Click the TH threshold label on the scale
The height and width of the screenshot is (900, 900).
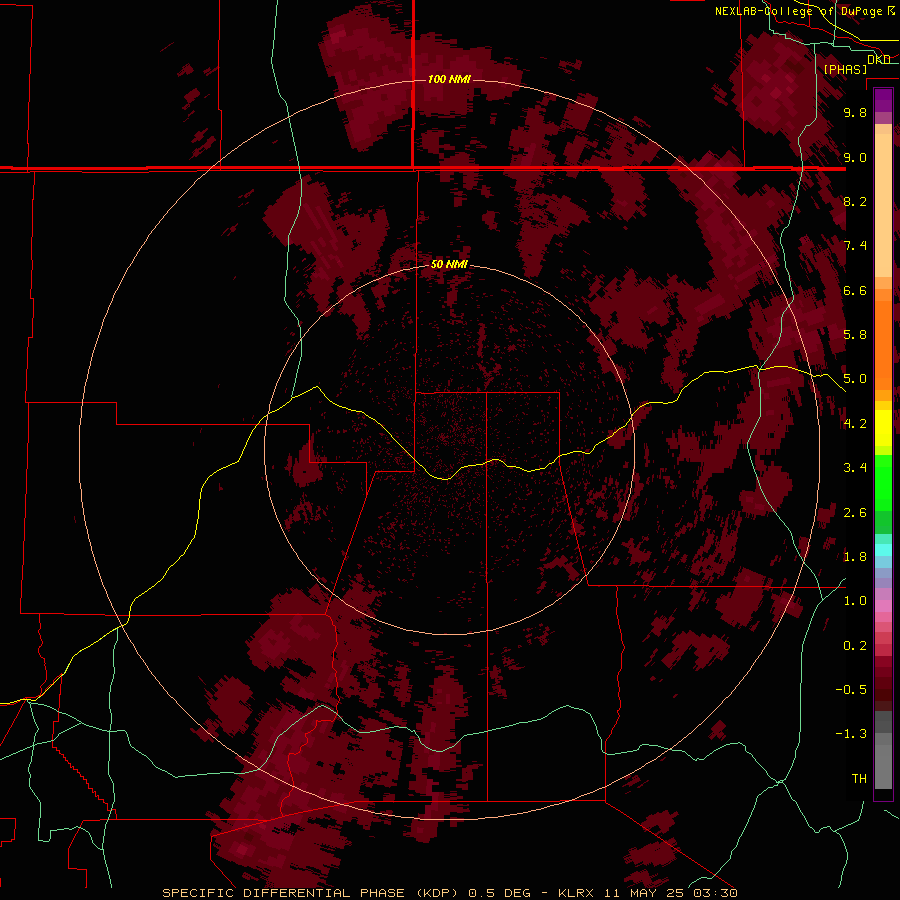pos(859,779)
